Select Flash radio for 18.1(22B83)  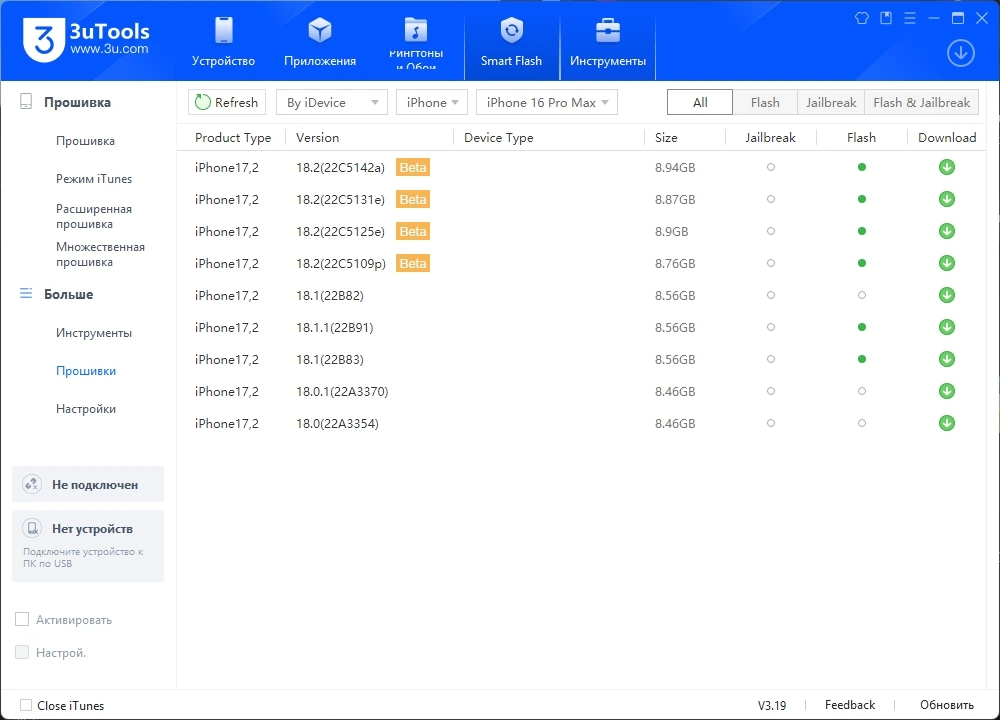(x=862, y=359)
